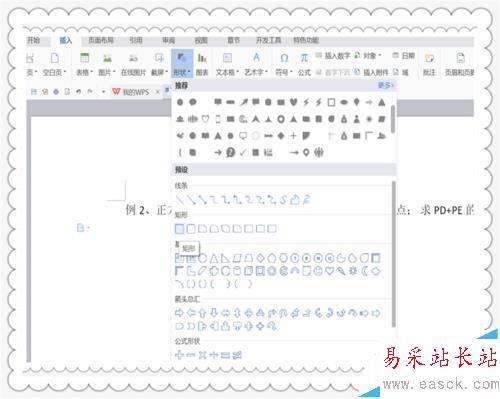Select the sun basic shape
The image size is (500, 399).
pos(353,271)
